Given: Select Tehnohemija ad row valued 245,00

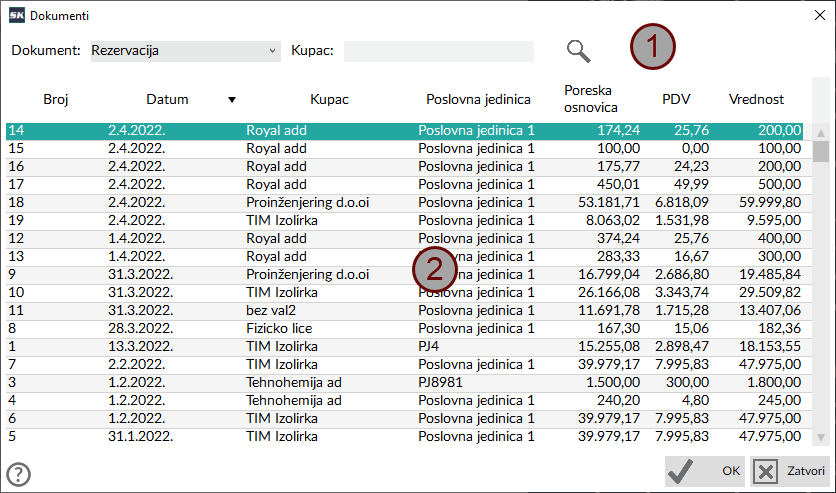Looking at the screenshot, I should coord(404,400).
